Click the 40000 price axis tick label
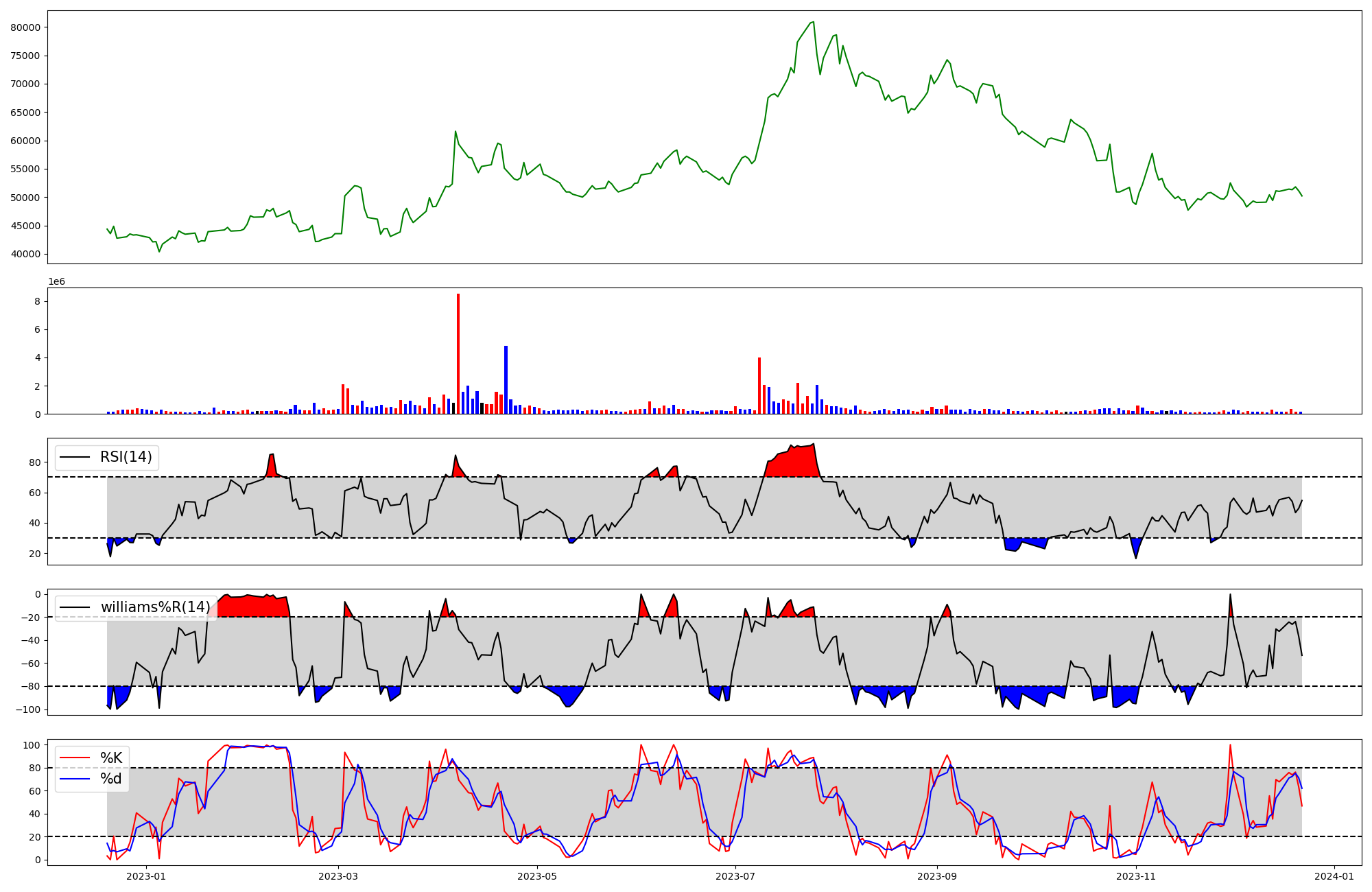Viewport: 1372px width, 892px height. coord(25,255)
